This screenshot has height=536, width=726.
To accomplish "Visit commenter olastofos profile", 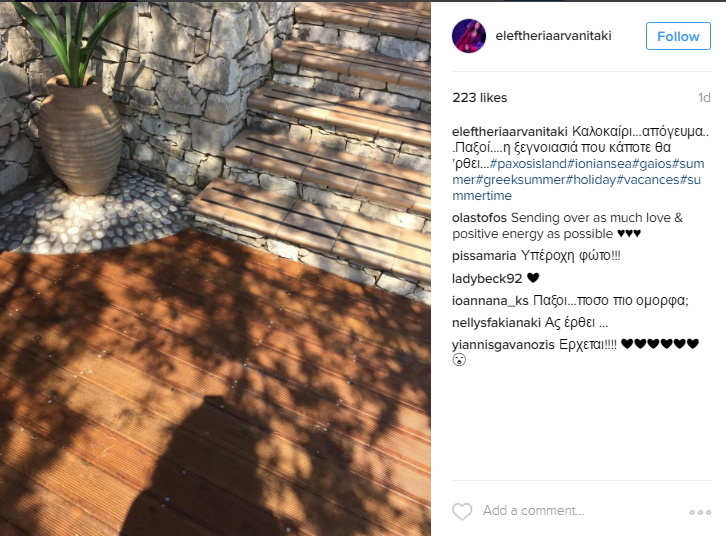I will click(479, 218).
